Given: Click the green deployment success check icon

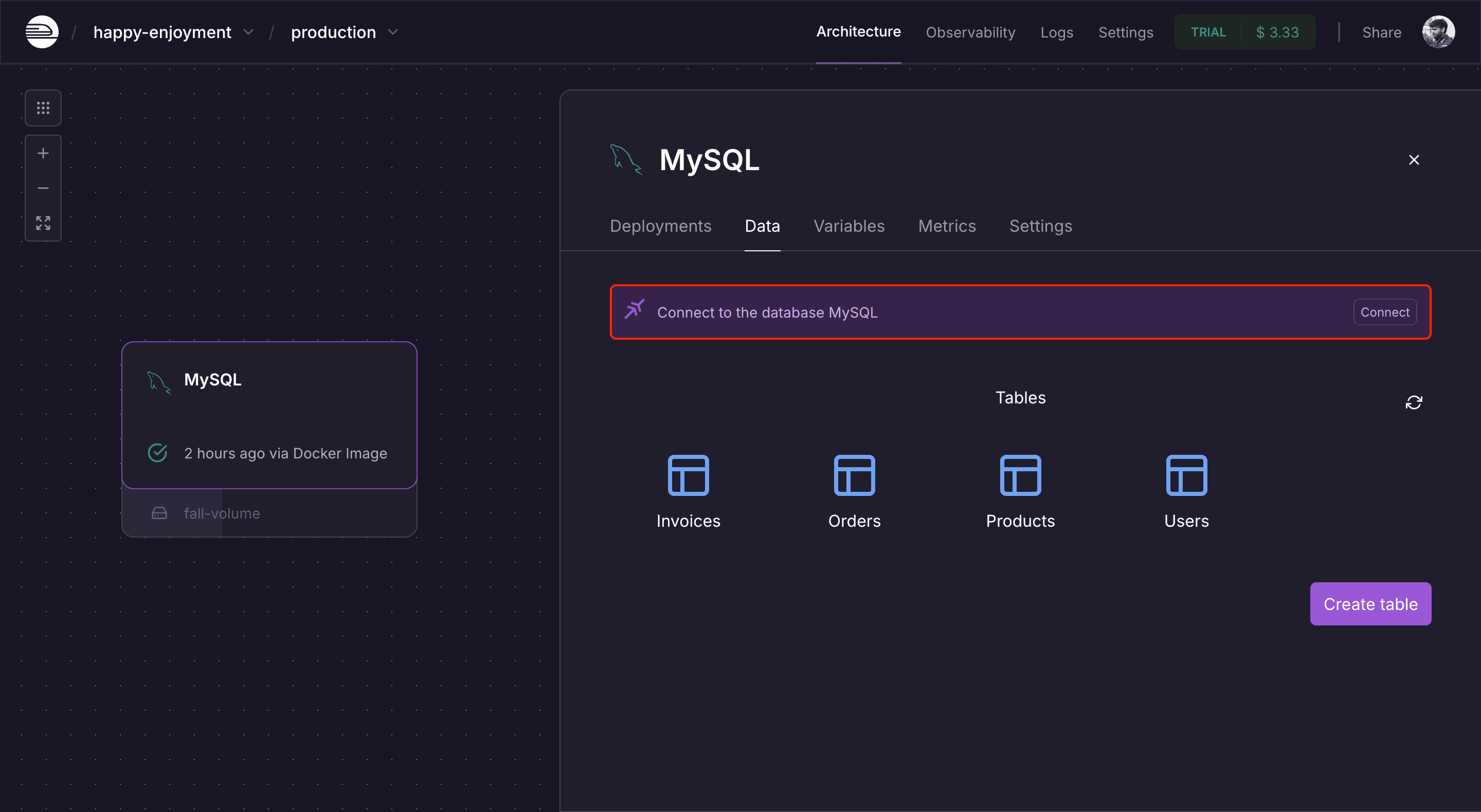Looking at the screenshot, I should (x=157, y=453).
